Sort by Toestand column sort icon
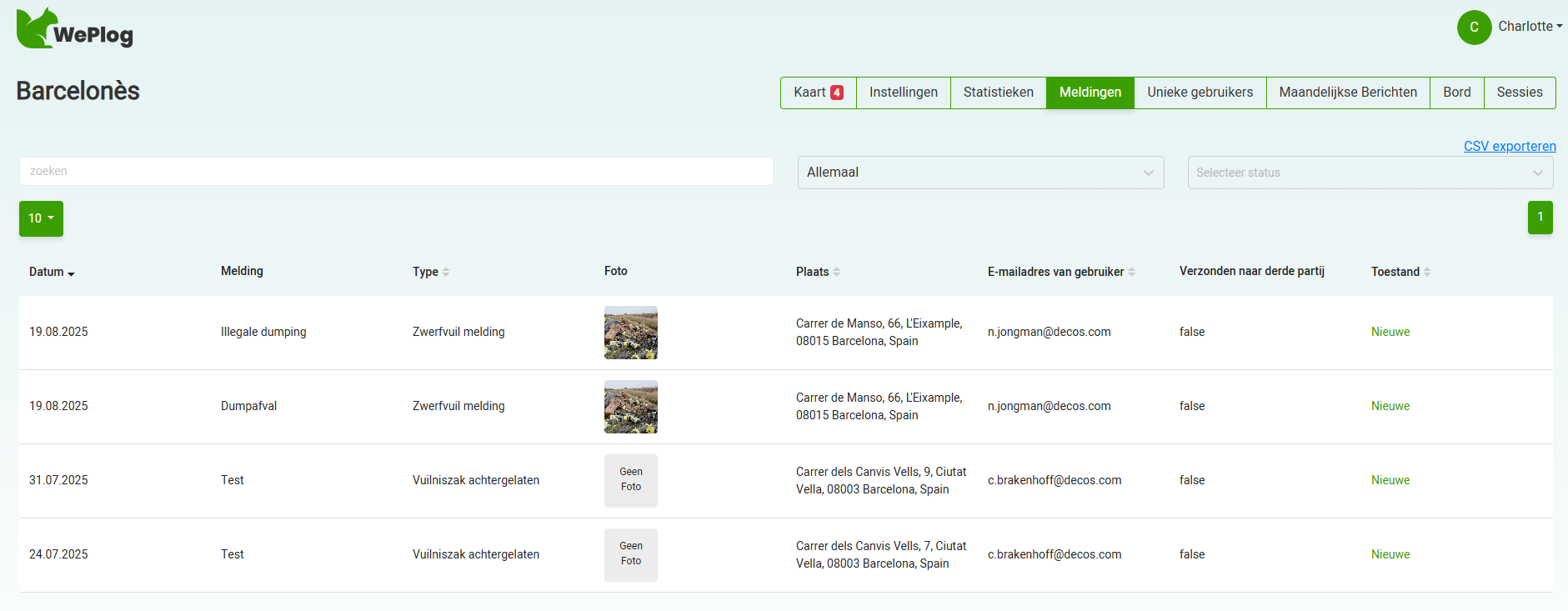The image size is (1568, 611). click(1426, 272)
